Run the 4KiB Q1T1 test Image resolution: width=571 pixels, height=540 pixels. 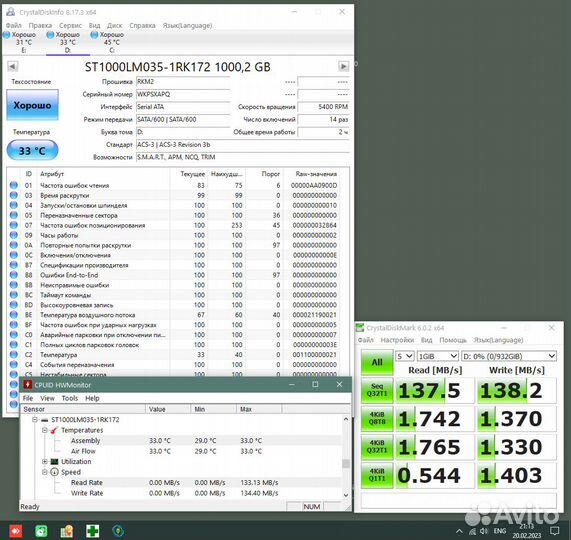pos(377,475)
